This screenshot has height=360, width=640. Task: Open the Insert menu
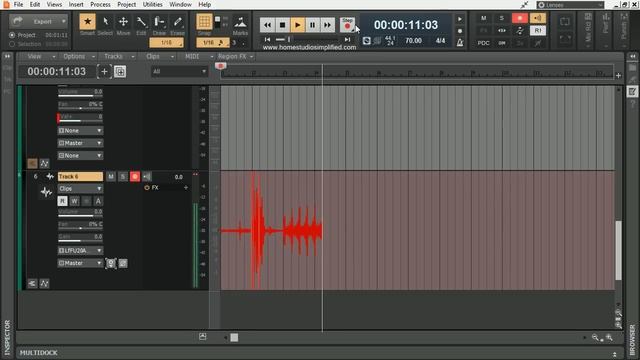76,4
